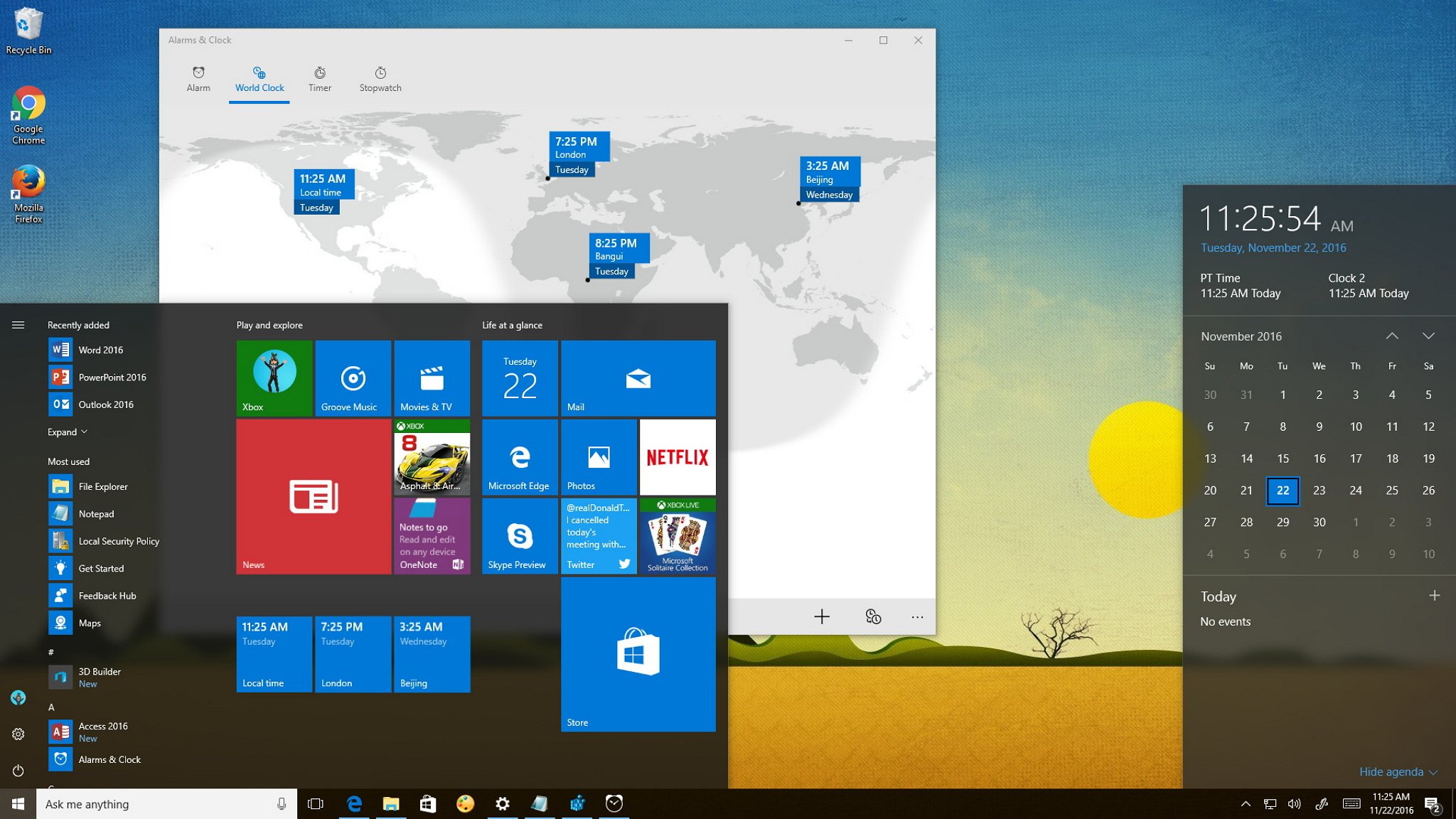Select date 29 in November calendar

[x=1282, y=522]
